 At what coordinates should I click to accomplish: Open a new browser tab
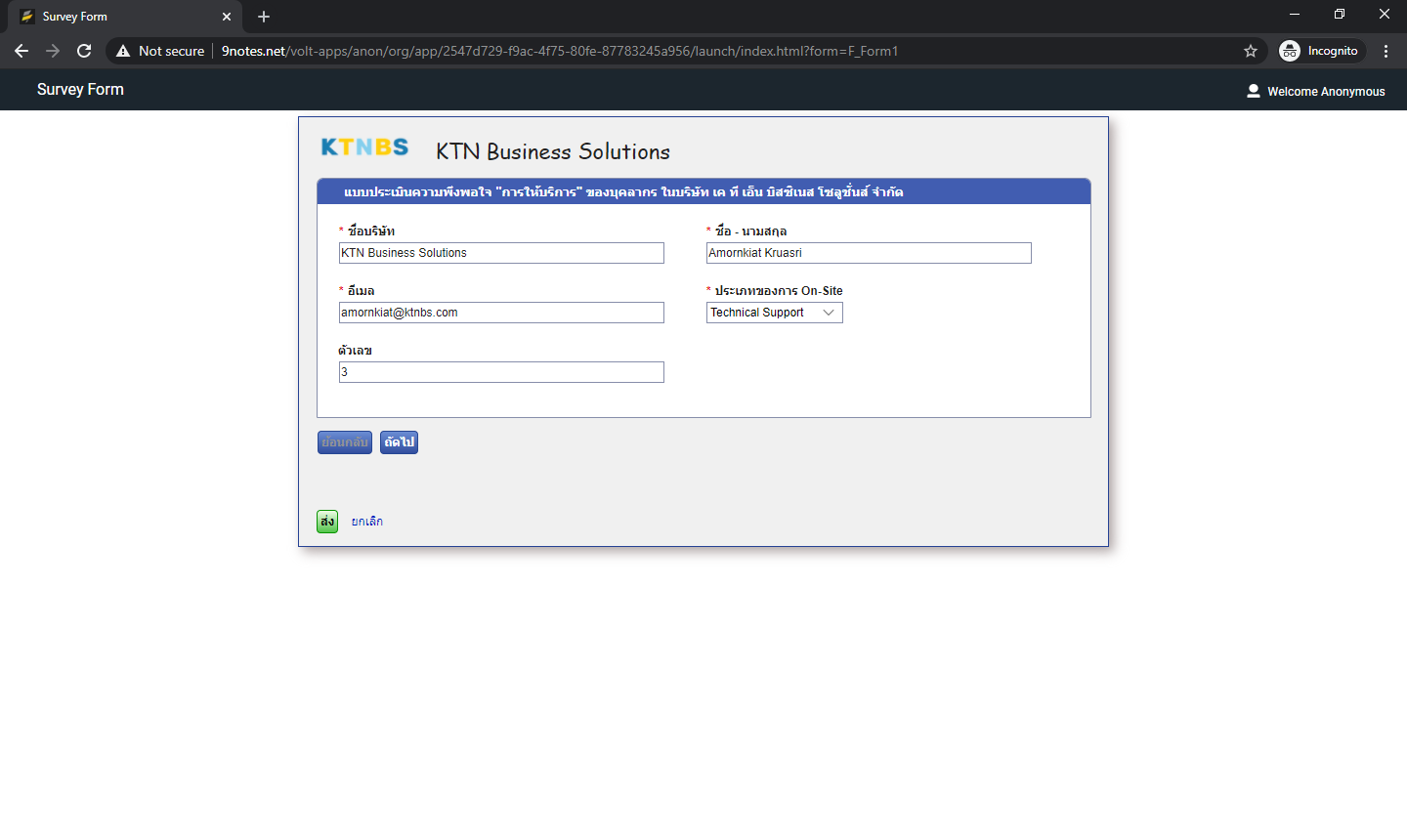[264, 17]
